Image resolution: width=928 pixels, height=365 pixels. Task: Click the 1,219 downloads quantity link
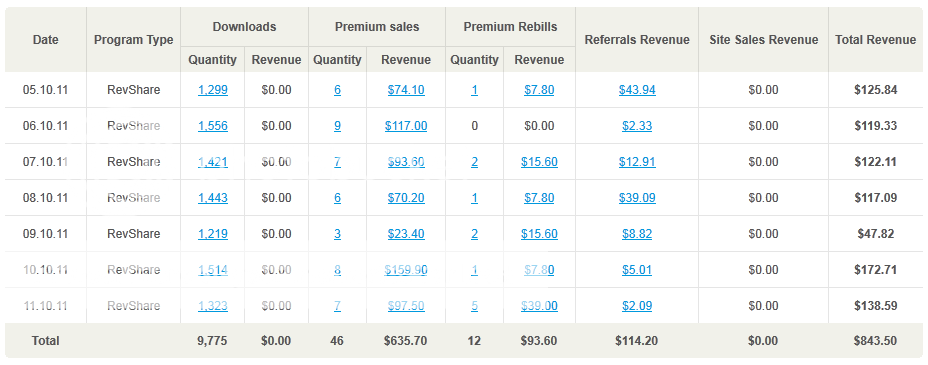(x=212, y=234)
